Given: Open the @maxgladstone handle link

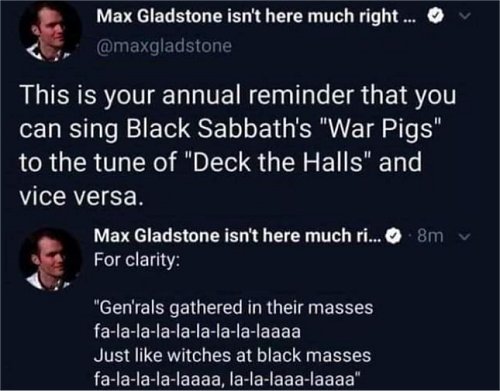Looking at the screenshot, I should [164, 46].
